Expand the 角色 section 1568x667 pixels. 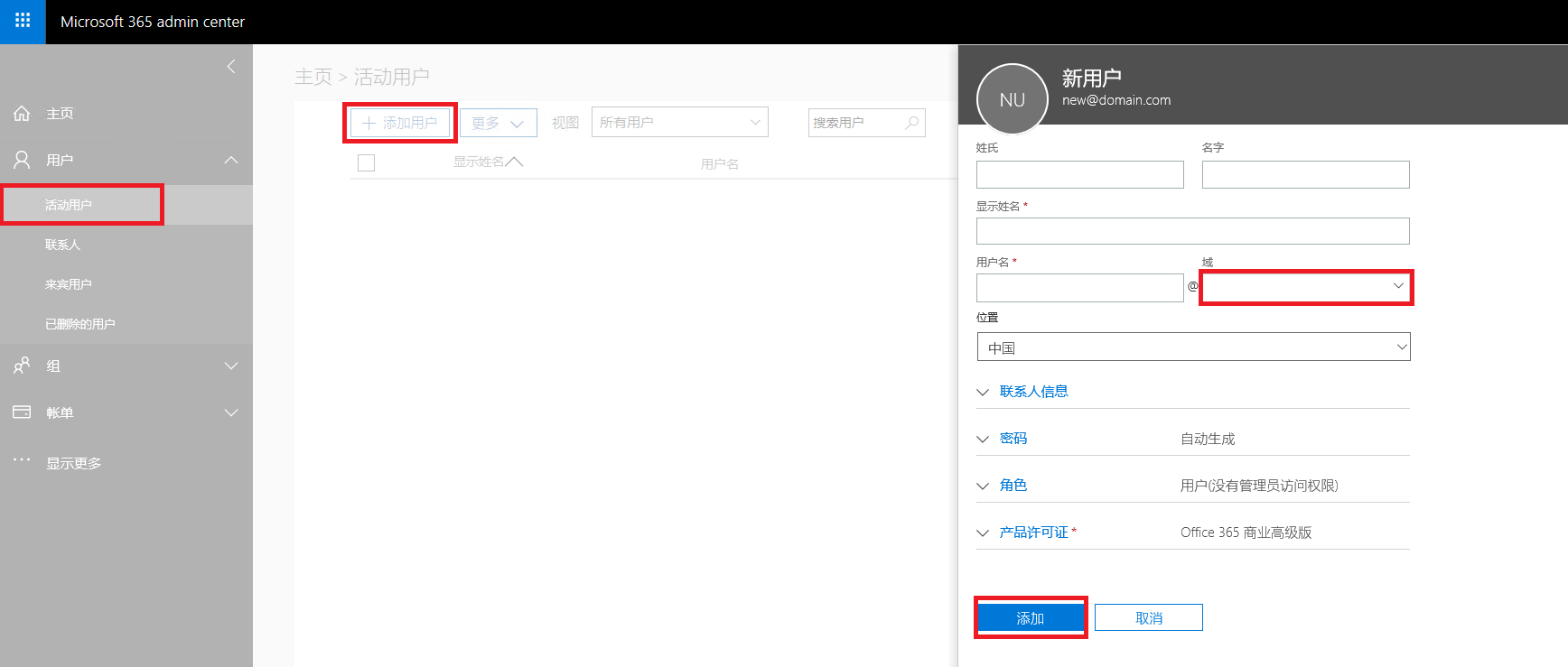point(1003,486)
